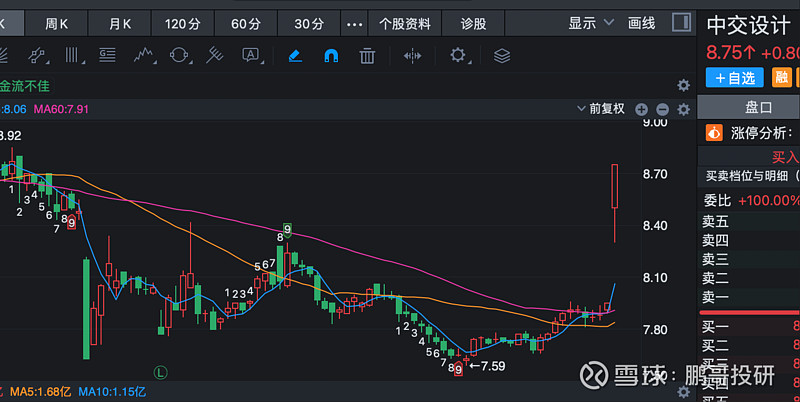Select the text annotation box tool
This screenshot has height=402, width=800.
click(250, 56)
